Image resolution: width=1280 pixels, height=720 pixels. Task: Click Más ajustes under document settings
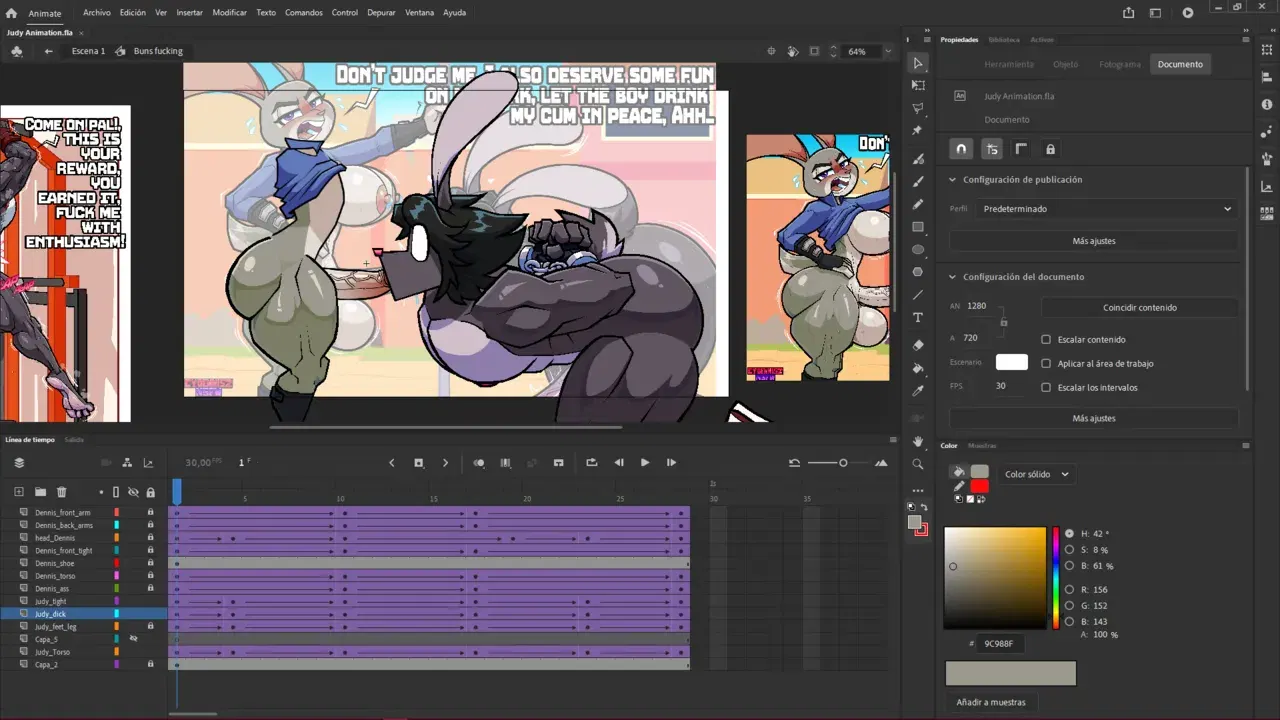(1094, 419)
